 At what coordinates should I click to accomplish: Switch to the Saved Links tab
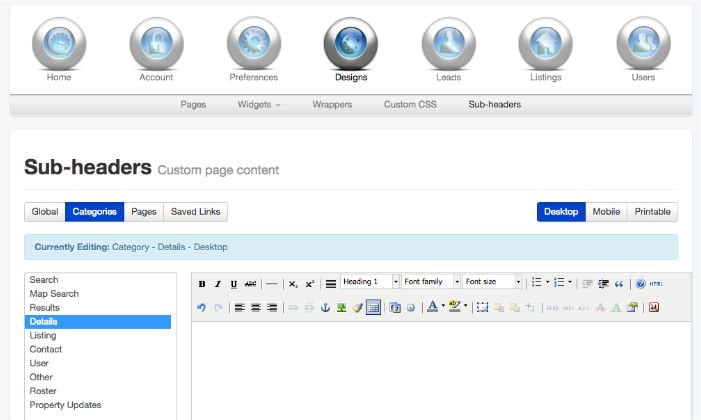coord(195,212)
